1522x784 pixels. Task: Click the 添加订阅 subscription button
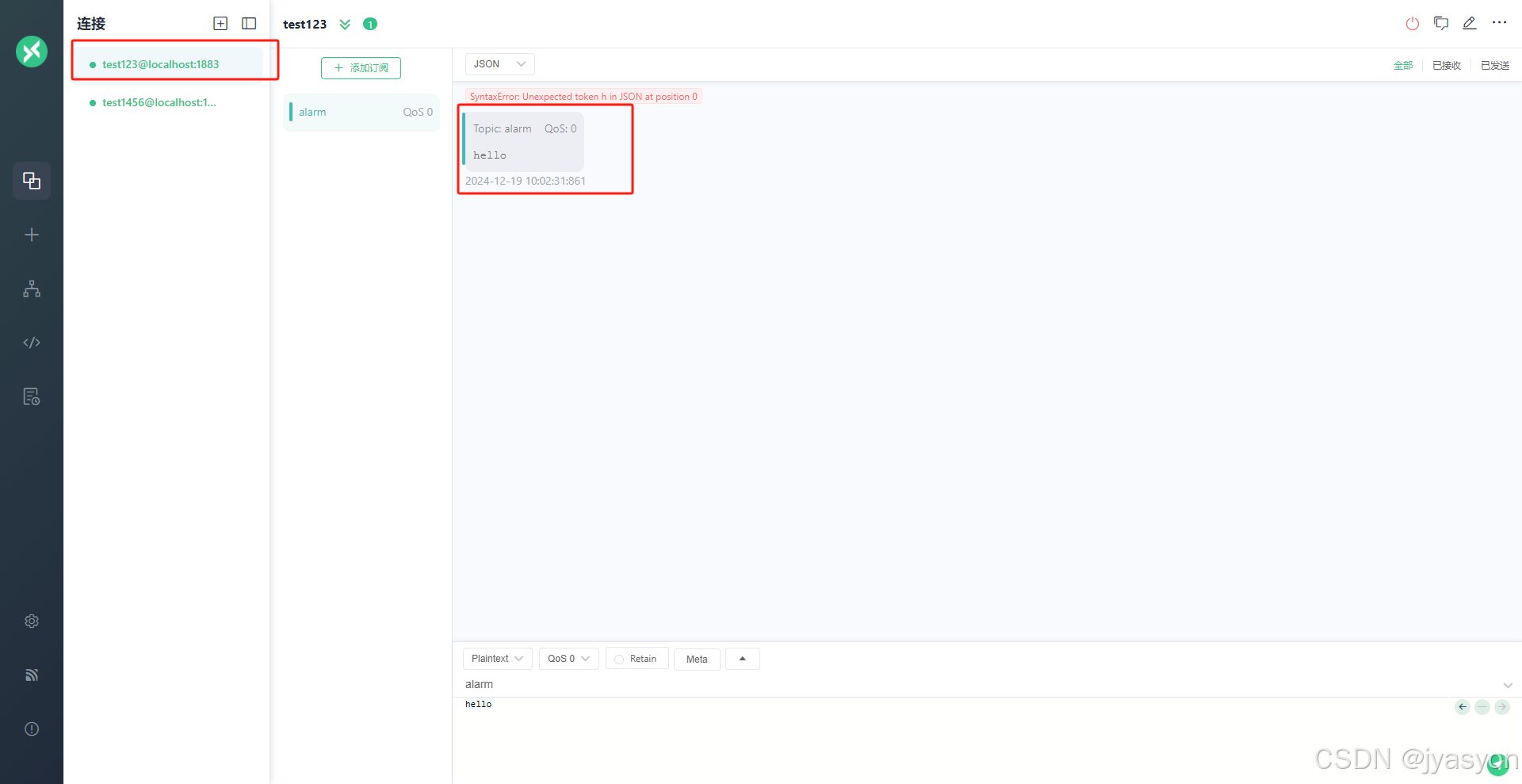[361, 68]
